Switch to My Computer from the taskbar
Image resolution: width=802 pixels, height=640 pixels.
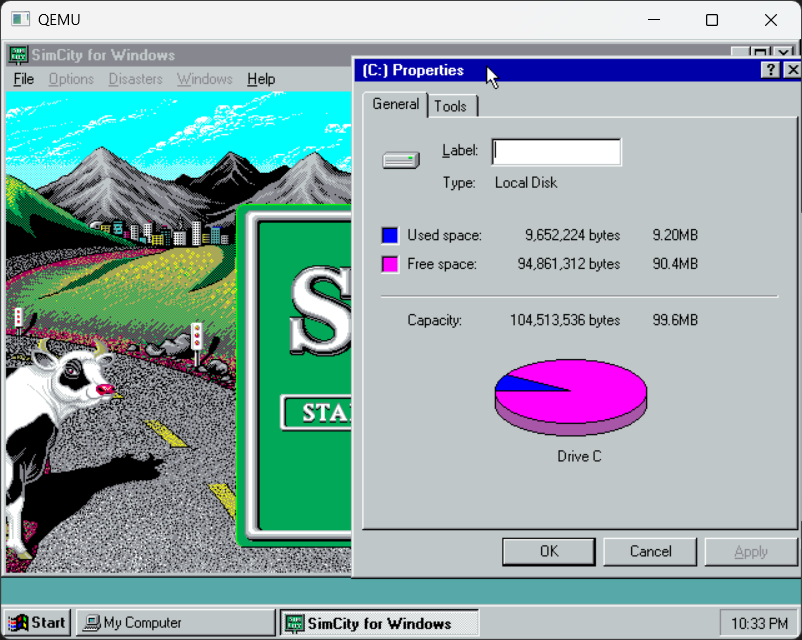pyautogui.click(x=175, y=623)
